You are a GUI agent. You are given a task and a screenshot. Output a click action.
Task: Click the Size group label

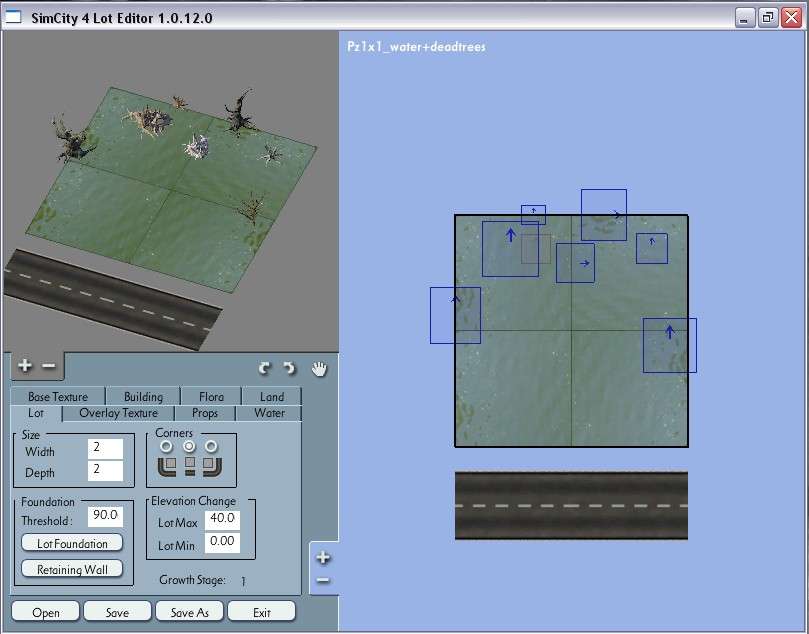point(30,434)
